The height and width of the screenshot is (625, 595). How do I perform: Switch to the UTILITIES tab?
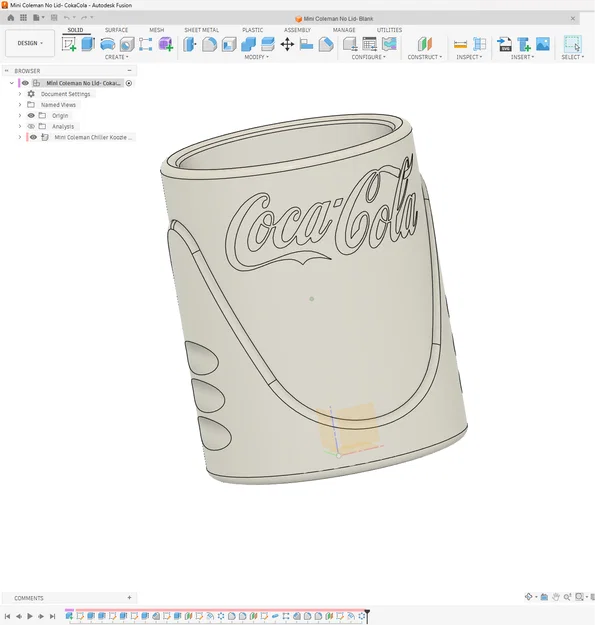389,30
